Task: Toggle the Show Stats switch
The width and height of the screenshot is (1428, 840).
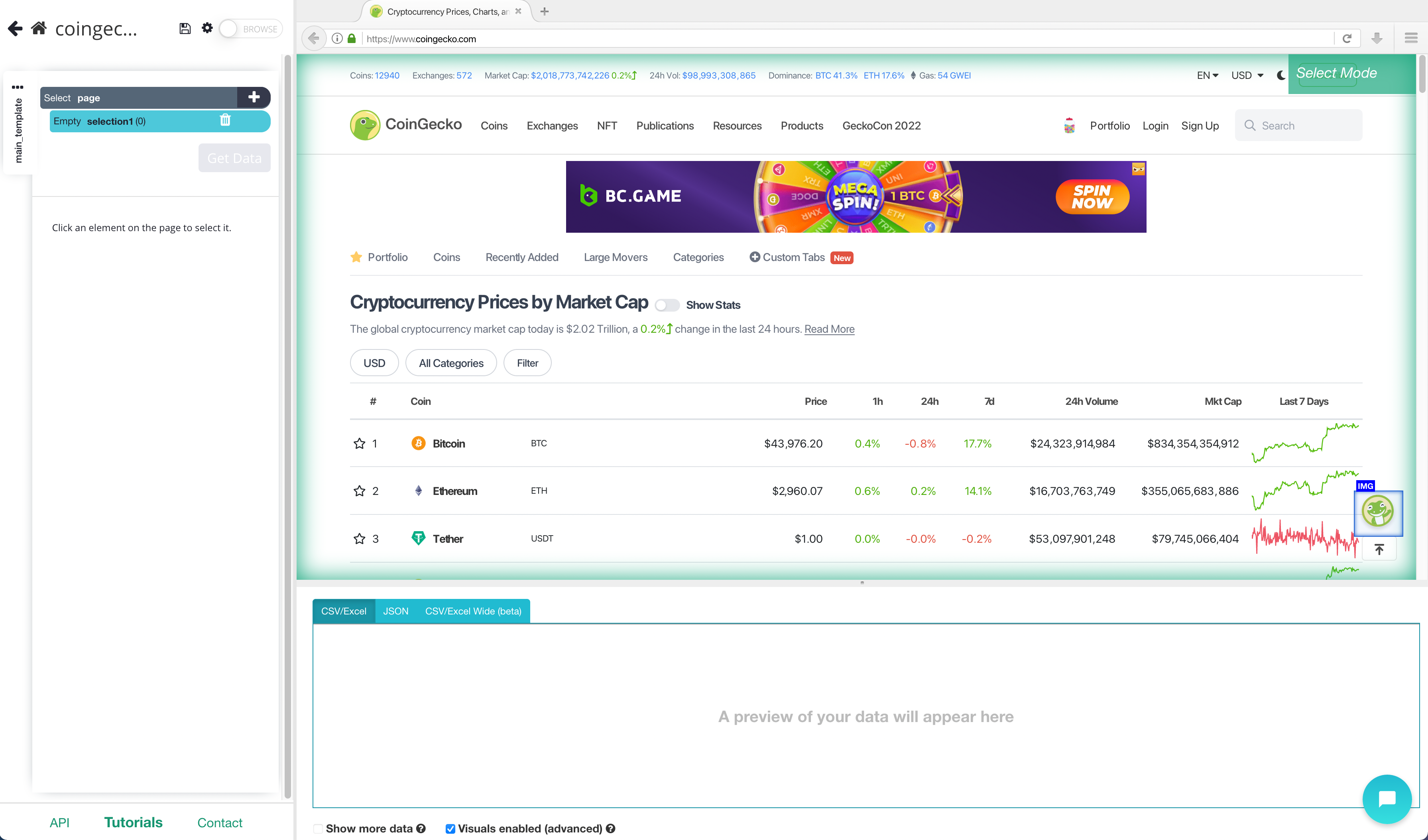Action: 666,304
